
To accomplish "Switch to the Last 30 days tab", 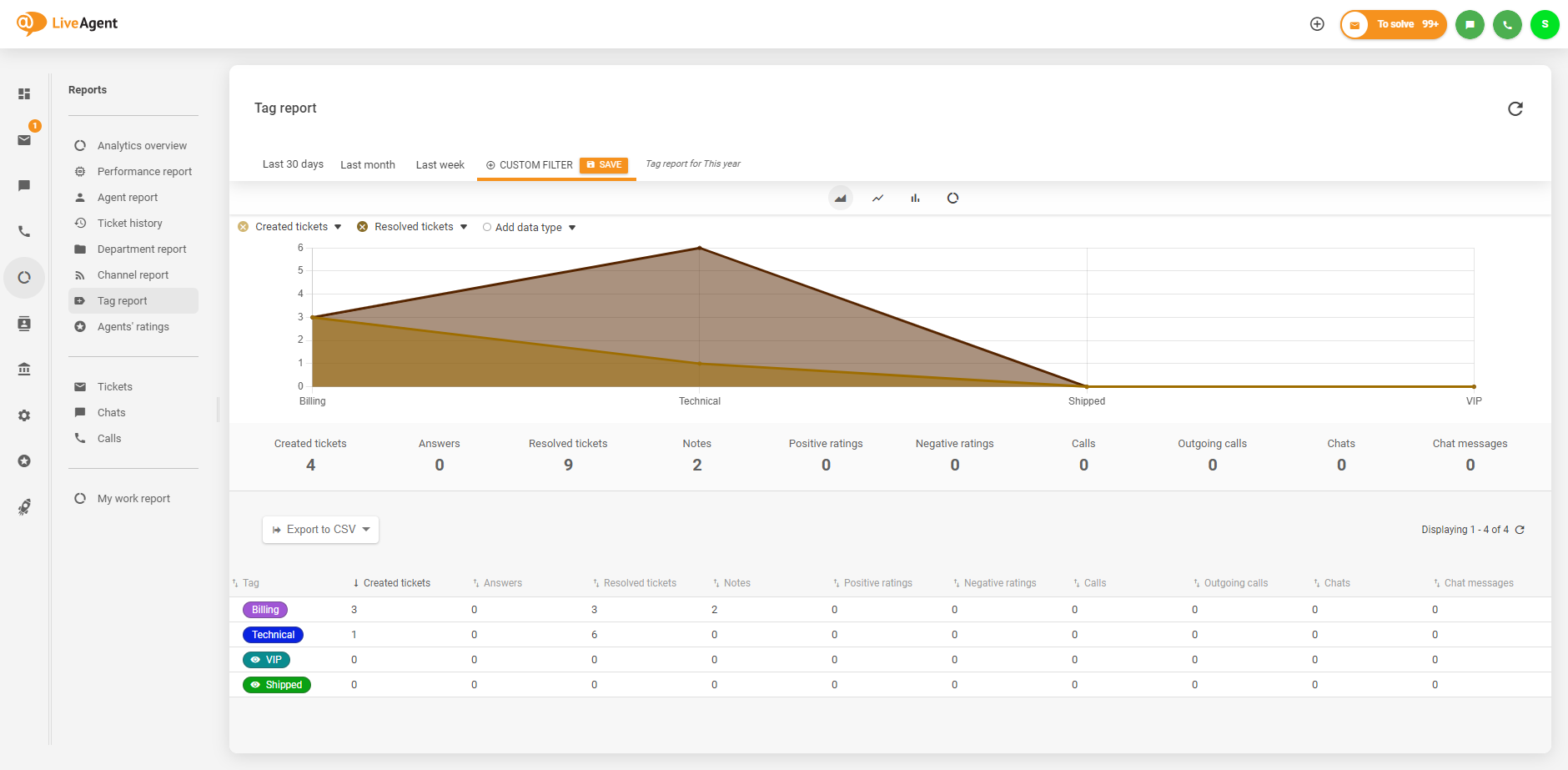I will tap(293, 164).
